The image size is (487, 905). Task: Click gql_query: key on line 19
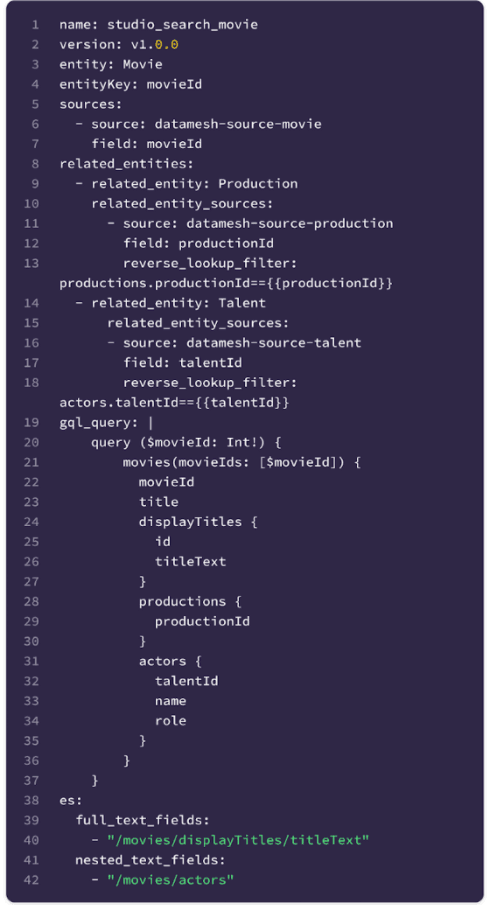coord(99,422)
